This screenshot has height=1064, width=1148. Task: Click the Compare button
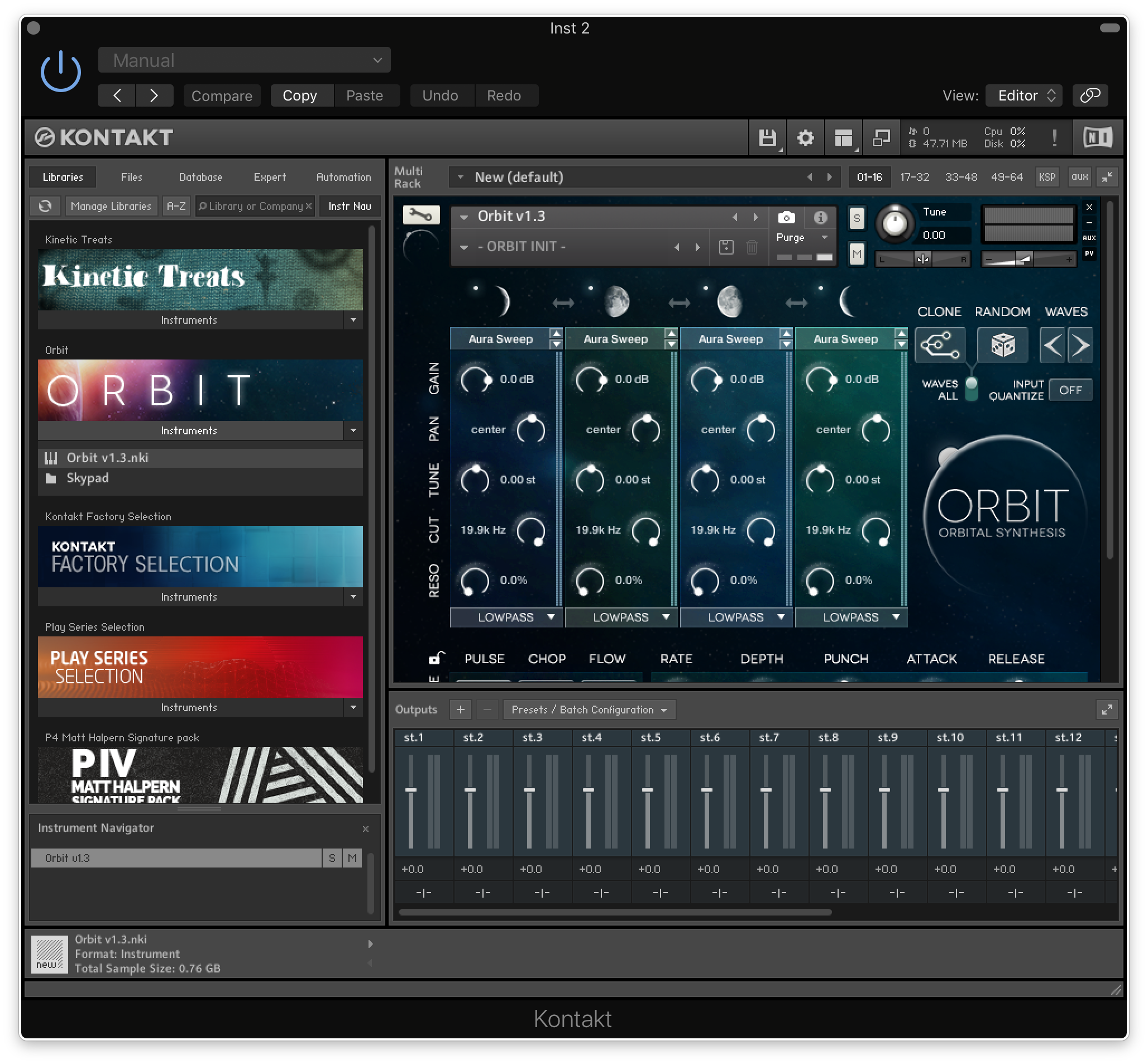click(x=222, y=95)
